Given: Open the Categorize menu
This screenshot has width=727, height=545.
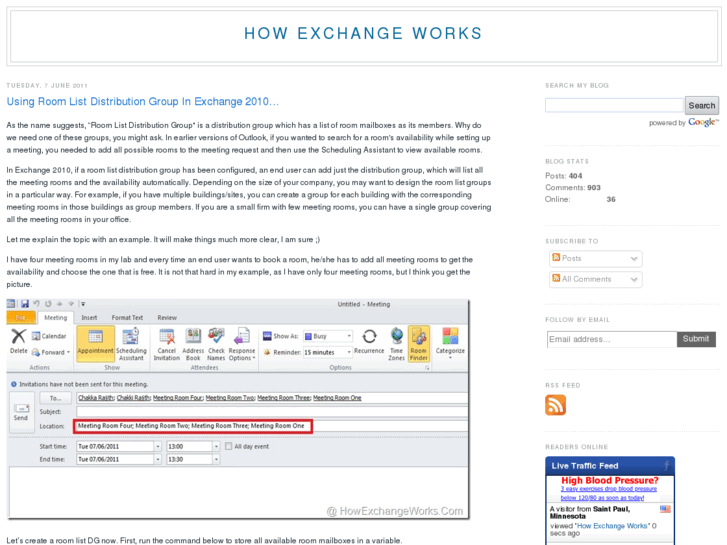Looking at the screenshot, I should pos(450,343).
